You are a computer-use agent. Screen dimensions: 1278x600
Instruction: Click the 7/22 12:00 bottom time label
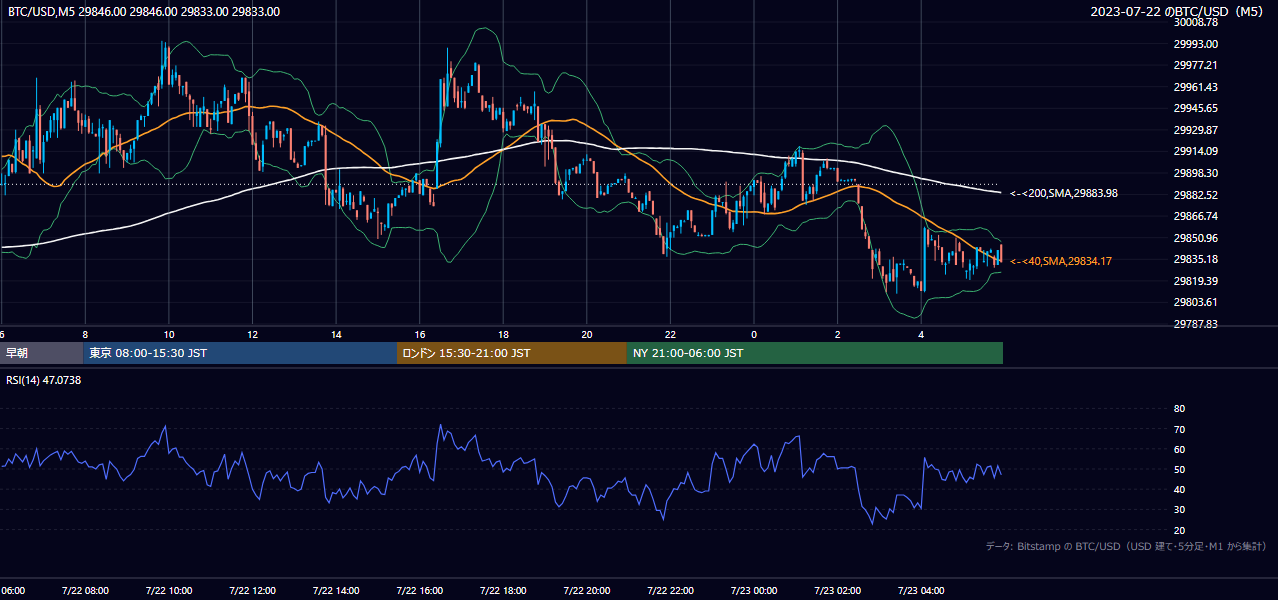[x=252, y=590]
